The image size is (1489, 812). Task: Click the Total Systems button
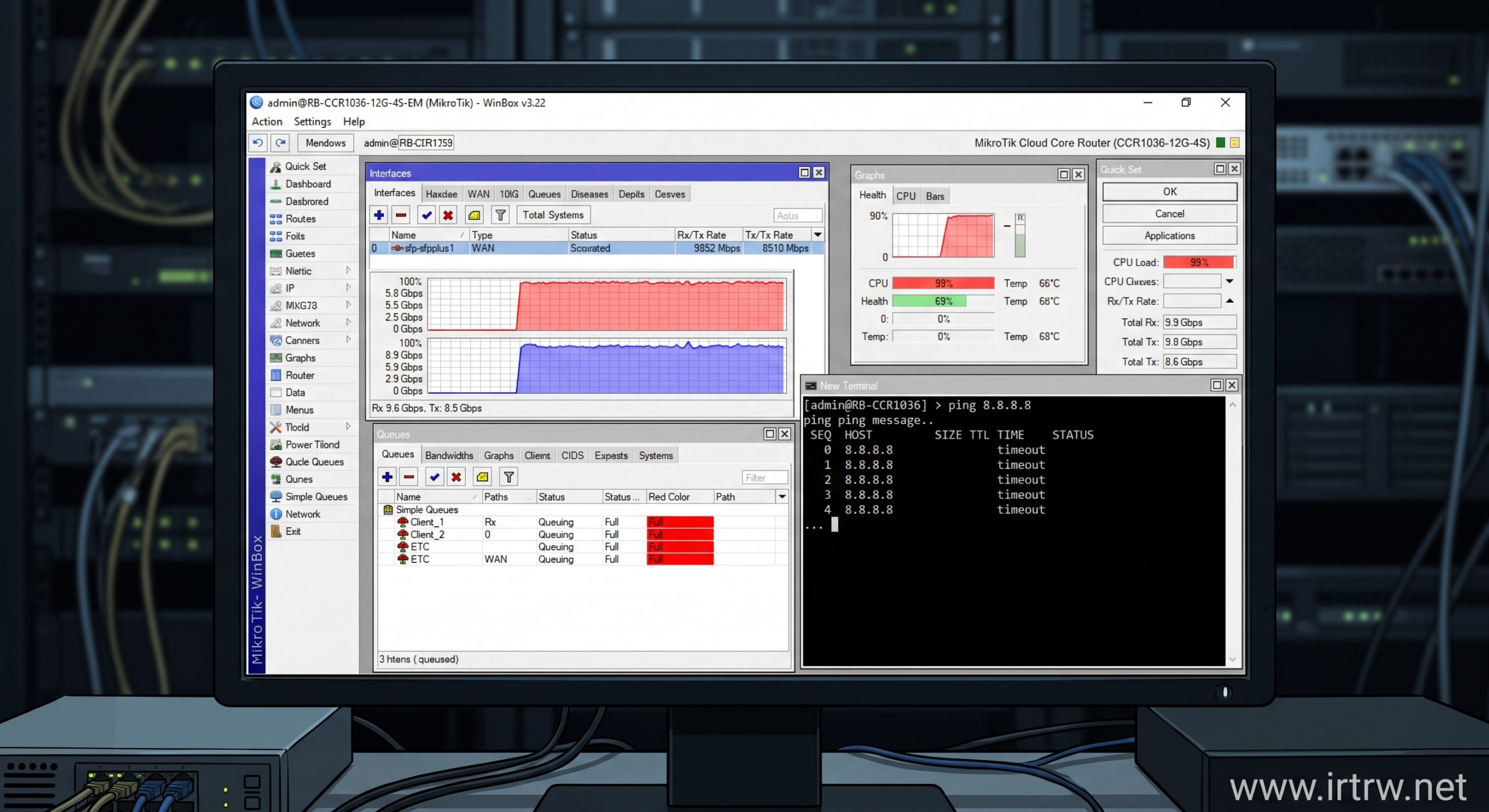553,215
